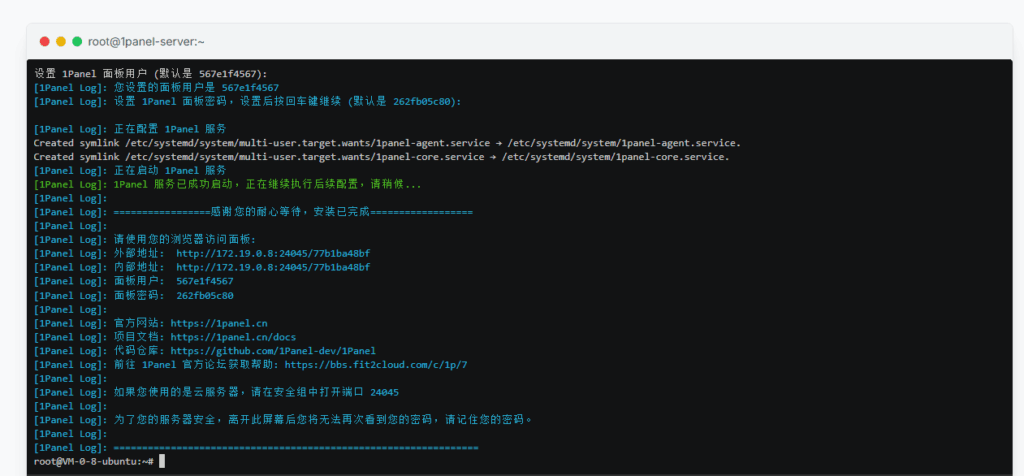
Task: Click the red close dot
Action: click(x=44, y=41)
